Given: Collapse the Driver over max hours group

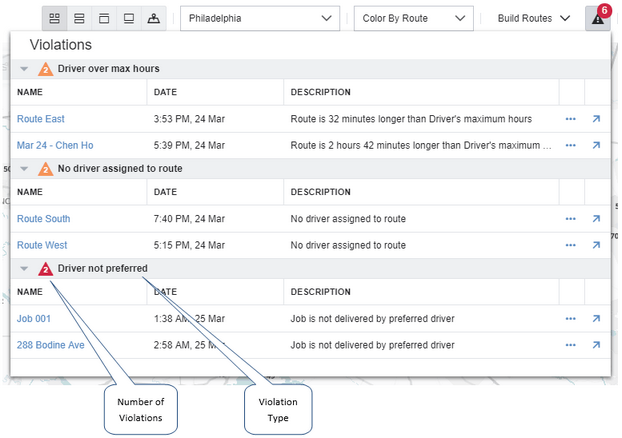Looking at the screenshot, I should [24, 69].
